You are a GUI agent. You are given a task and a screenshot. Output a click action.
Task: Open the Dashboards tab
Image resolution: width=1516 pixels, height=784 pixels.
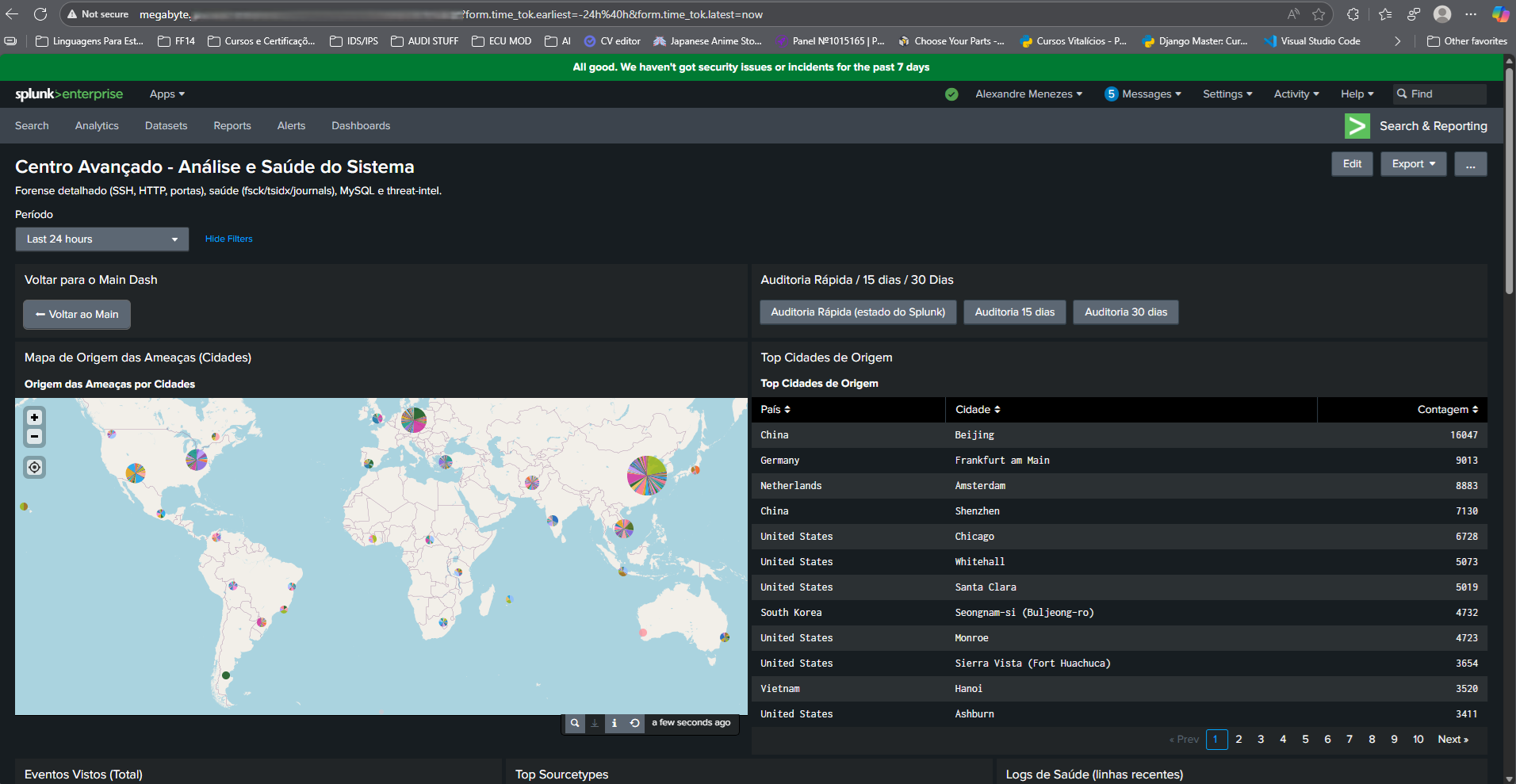pos(361,126)
